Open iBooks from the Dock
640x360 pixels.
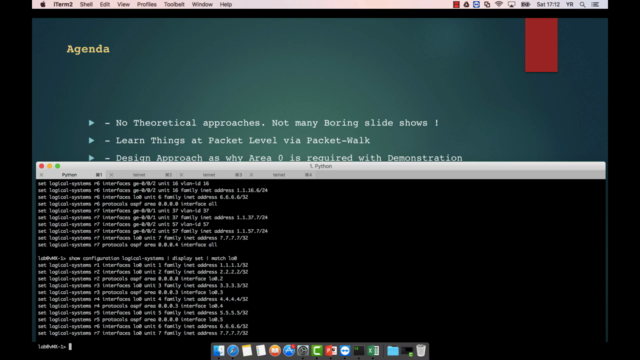coord(275,351)
